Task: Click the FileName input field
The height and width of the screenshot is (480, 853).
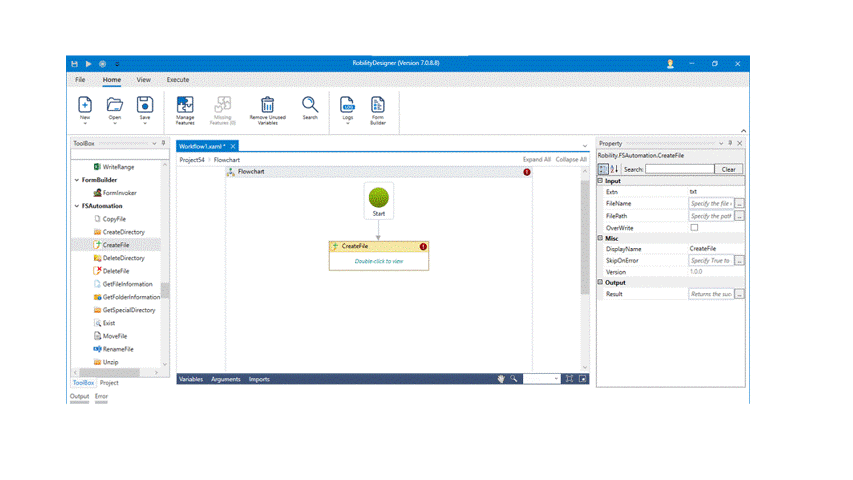Action: pos(711,203)
